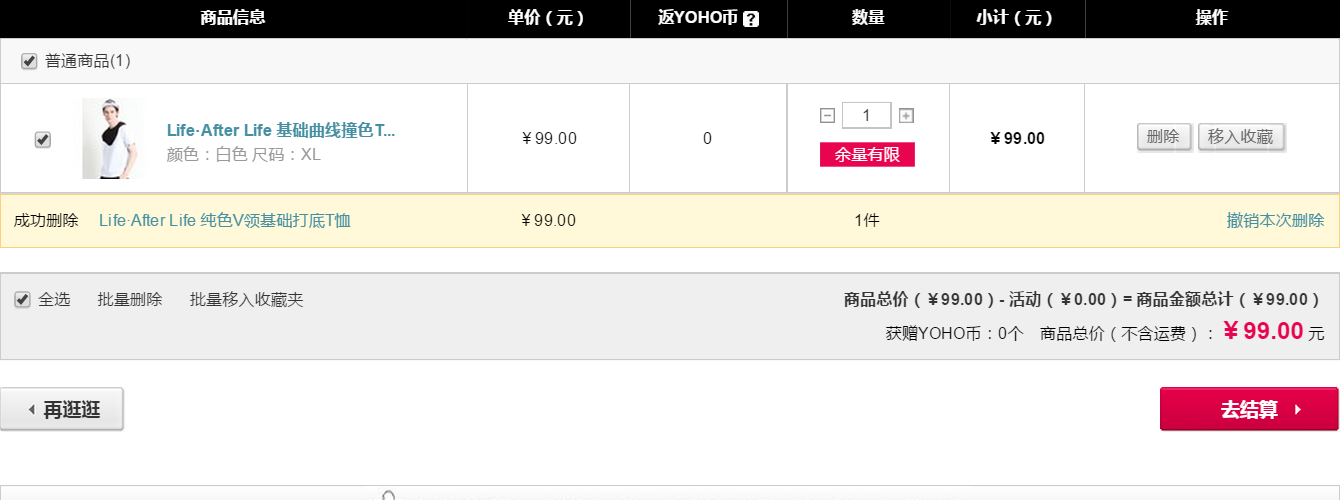Click 撤销本次删除 to undo the deletion

(1276, 220)
